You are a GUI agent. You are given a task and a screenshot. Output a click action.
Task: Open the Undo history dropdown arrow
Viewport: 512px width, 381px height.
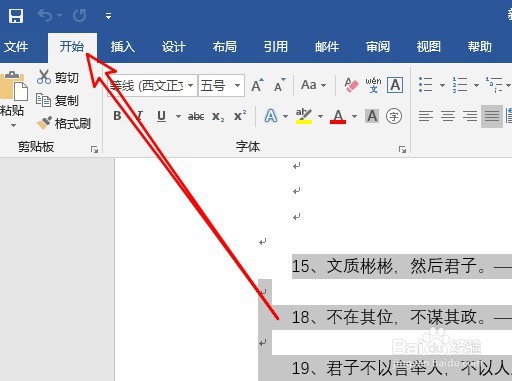[59, 15]
